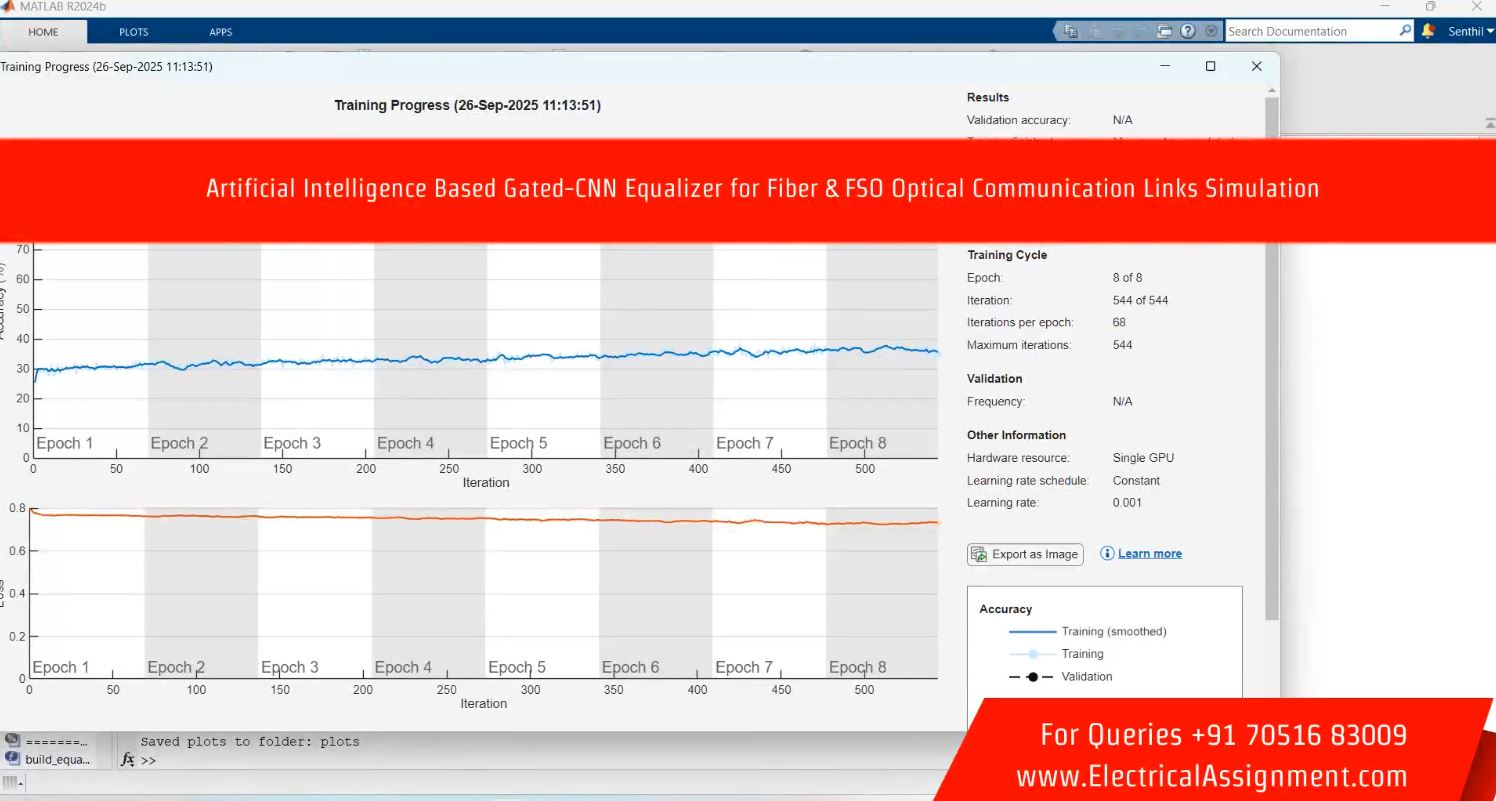Maximize the Training Progress window
This screenshot has height=801, width=1496.
pyautogui.click(x=1210, y=66)
